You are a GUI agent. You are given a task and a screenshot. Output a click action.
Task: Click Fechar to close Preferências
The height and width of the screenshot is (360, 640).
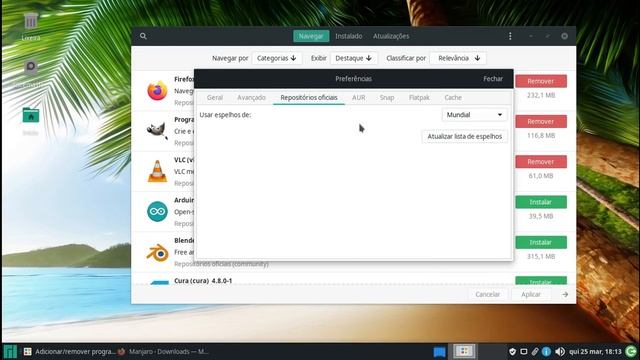493,79
